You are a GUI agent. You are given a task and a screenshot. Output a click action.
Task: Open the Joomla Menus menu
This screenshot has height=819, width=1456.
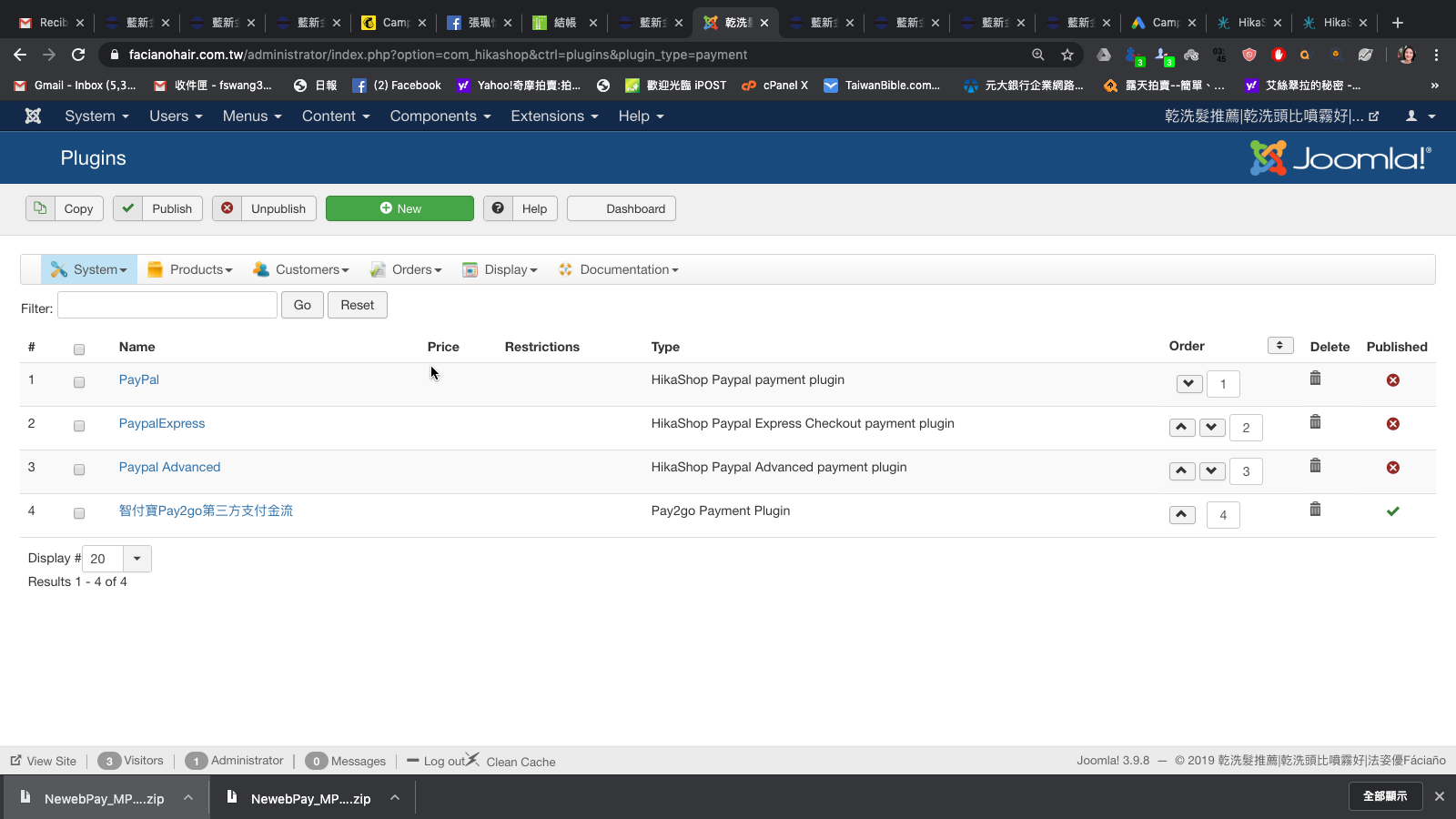click(252, 116)
